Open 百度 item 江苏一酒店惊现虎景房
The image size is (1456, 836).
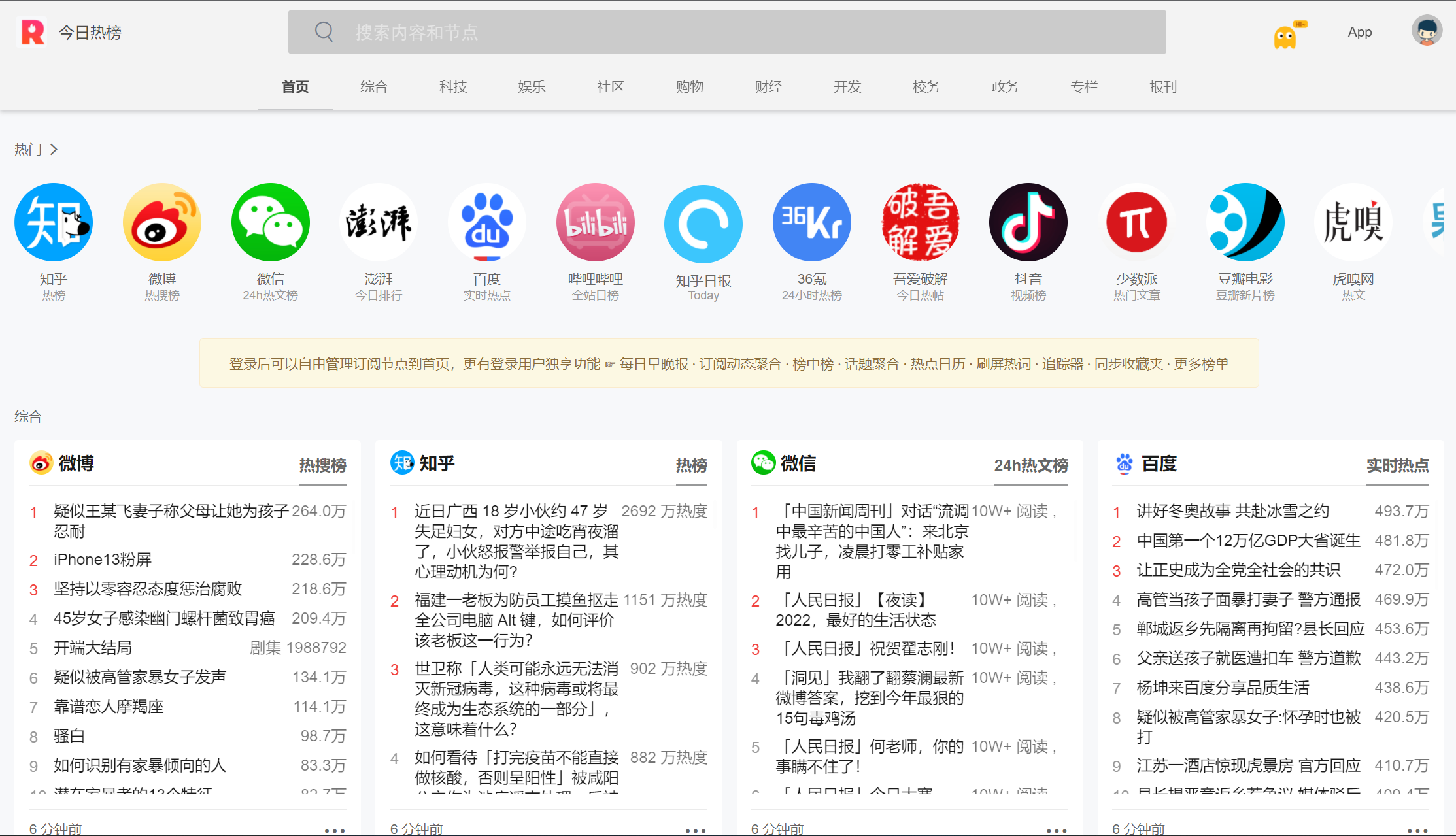click(x=1249, y=765)
